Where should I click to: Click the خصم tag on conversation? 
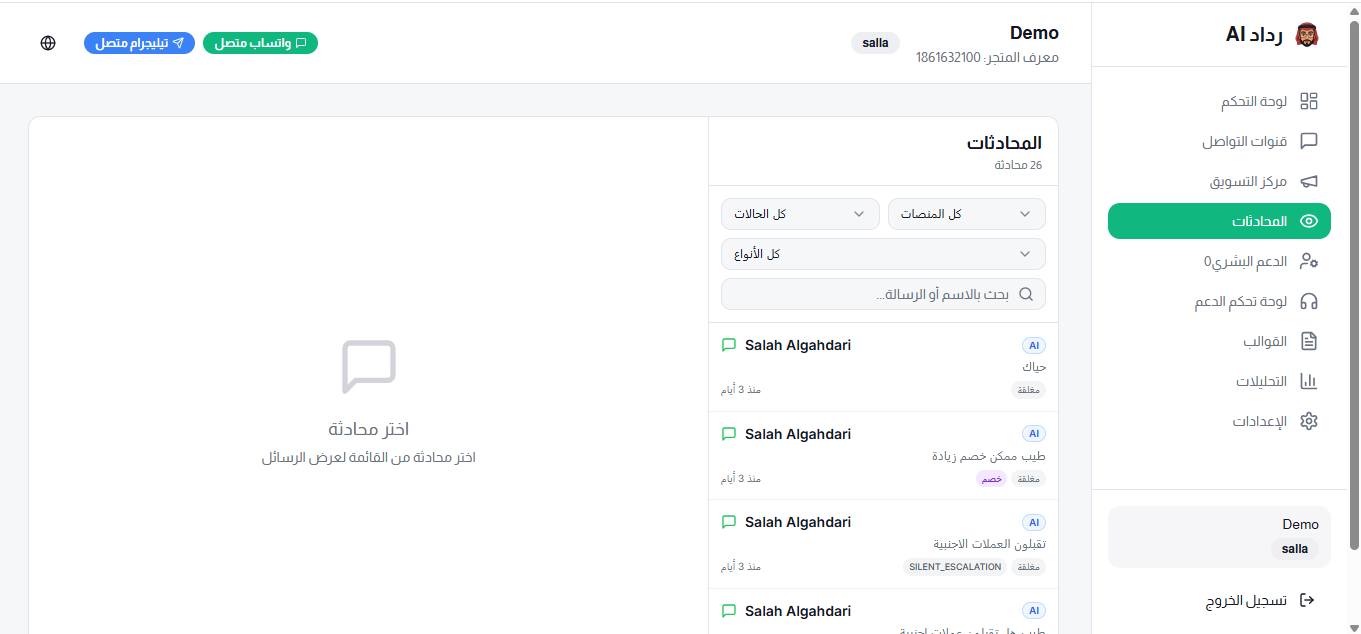point(991,479)
